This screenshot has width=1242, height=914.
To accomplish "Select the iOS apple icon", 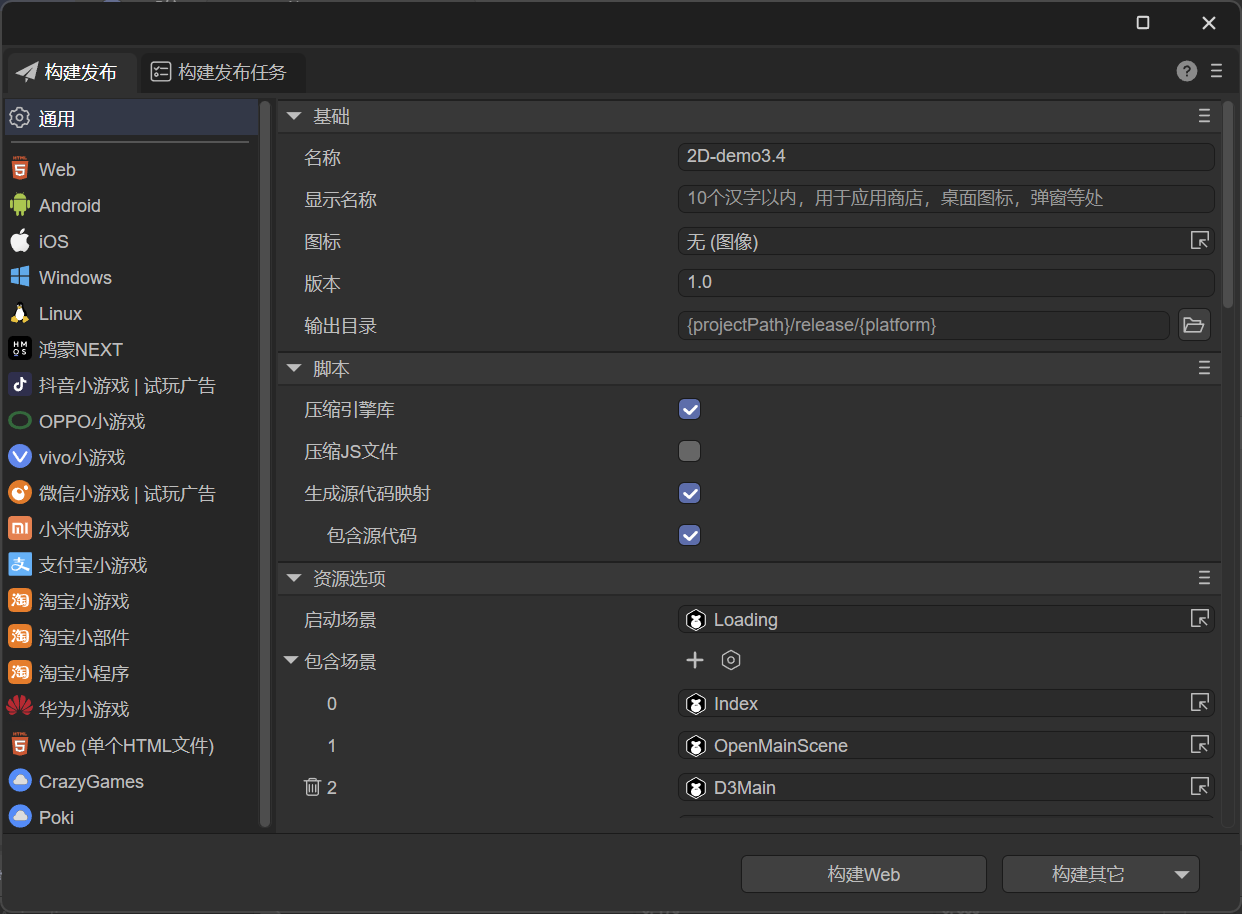I will (20, 241).
